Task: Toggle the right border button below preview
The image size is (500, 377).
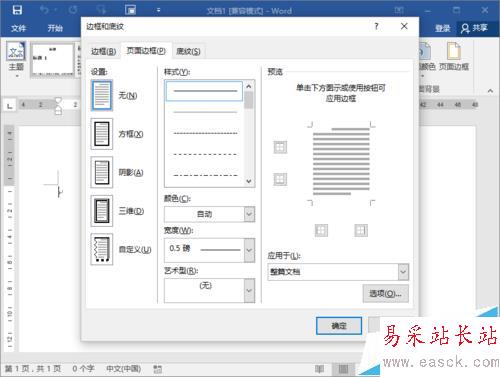Action: pyautogui.click(x=361, y=230)
